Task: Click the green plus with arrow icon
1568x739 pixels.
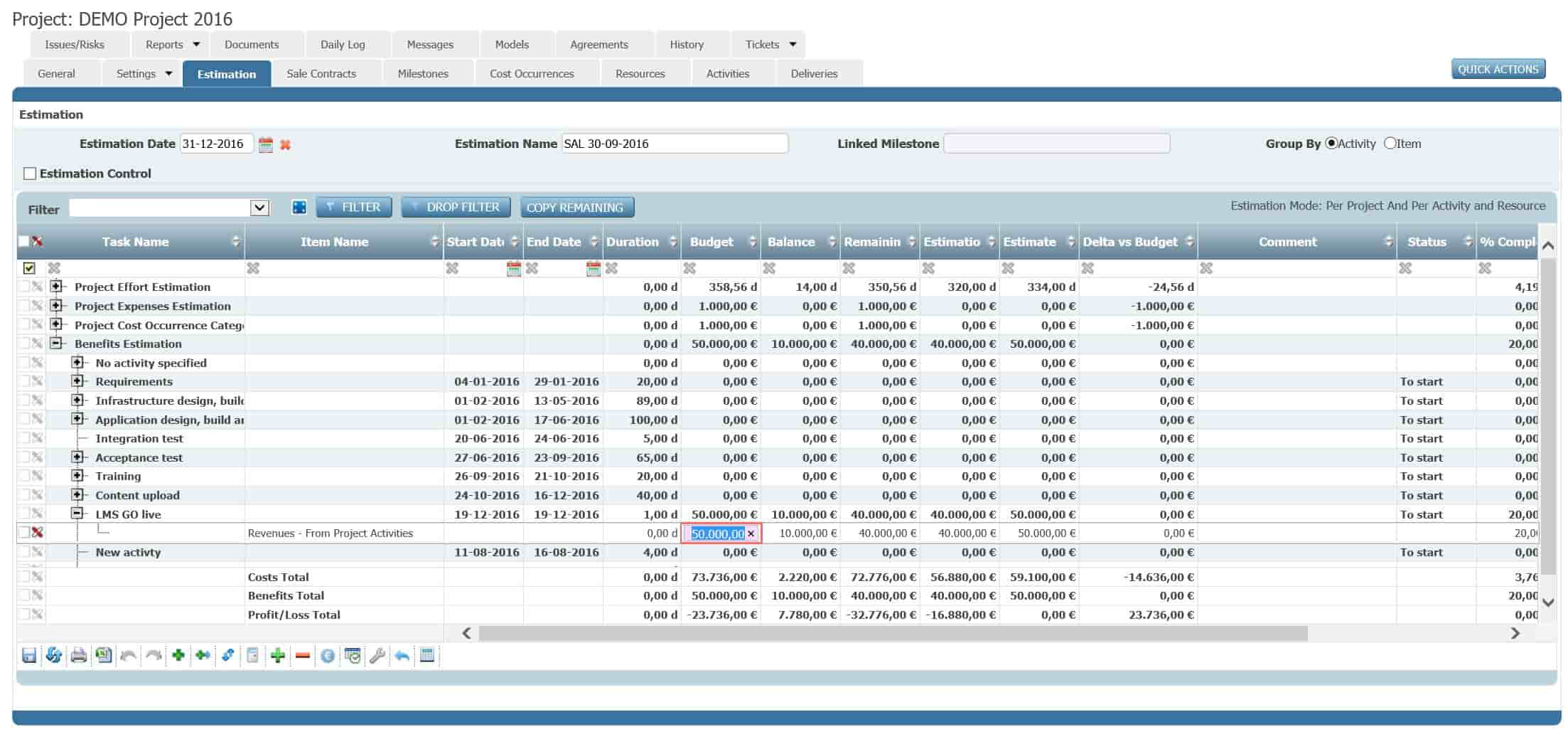Action: (x=203, y=655)
